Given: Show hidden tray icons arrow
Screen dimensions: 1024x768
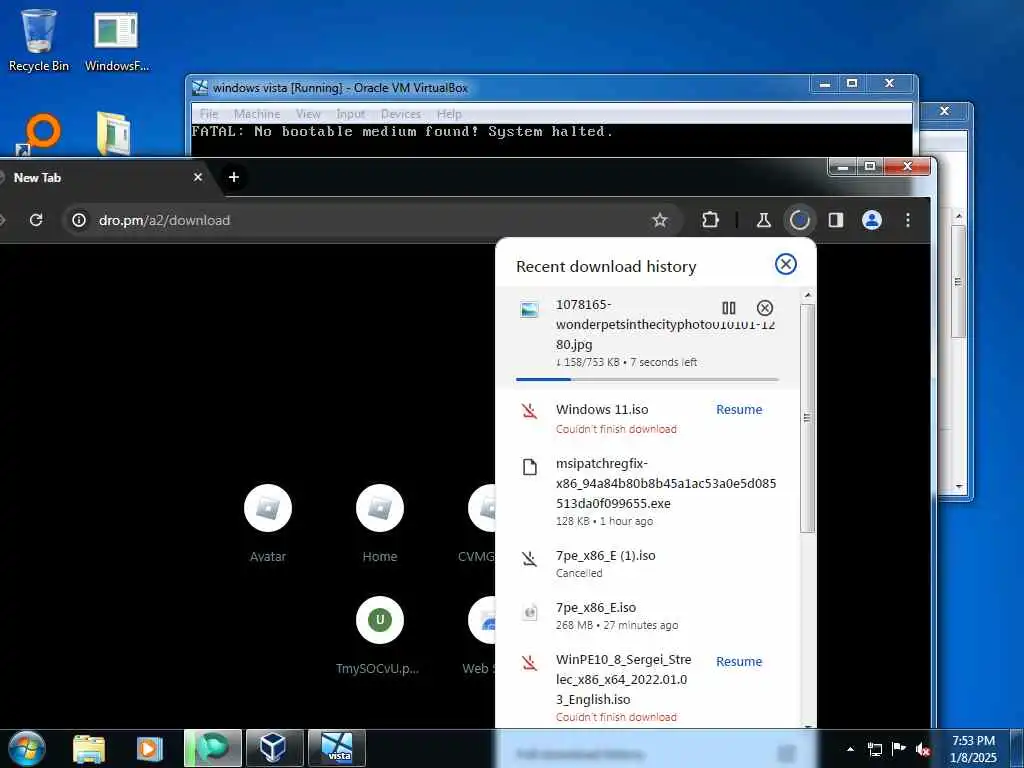Looking at the screenshot, I should 850,749.
